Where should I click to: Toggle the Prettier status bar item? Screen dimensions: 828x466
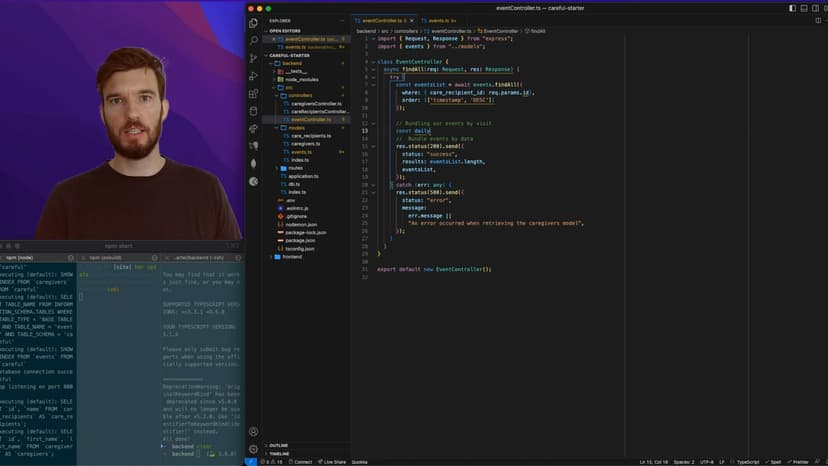tap(798, 462)
